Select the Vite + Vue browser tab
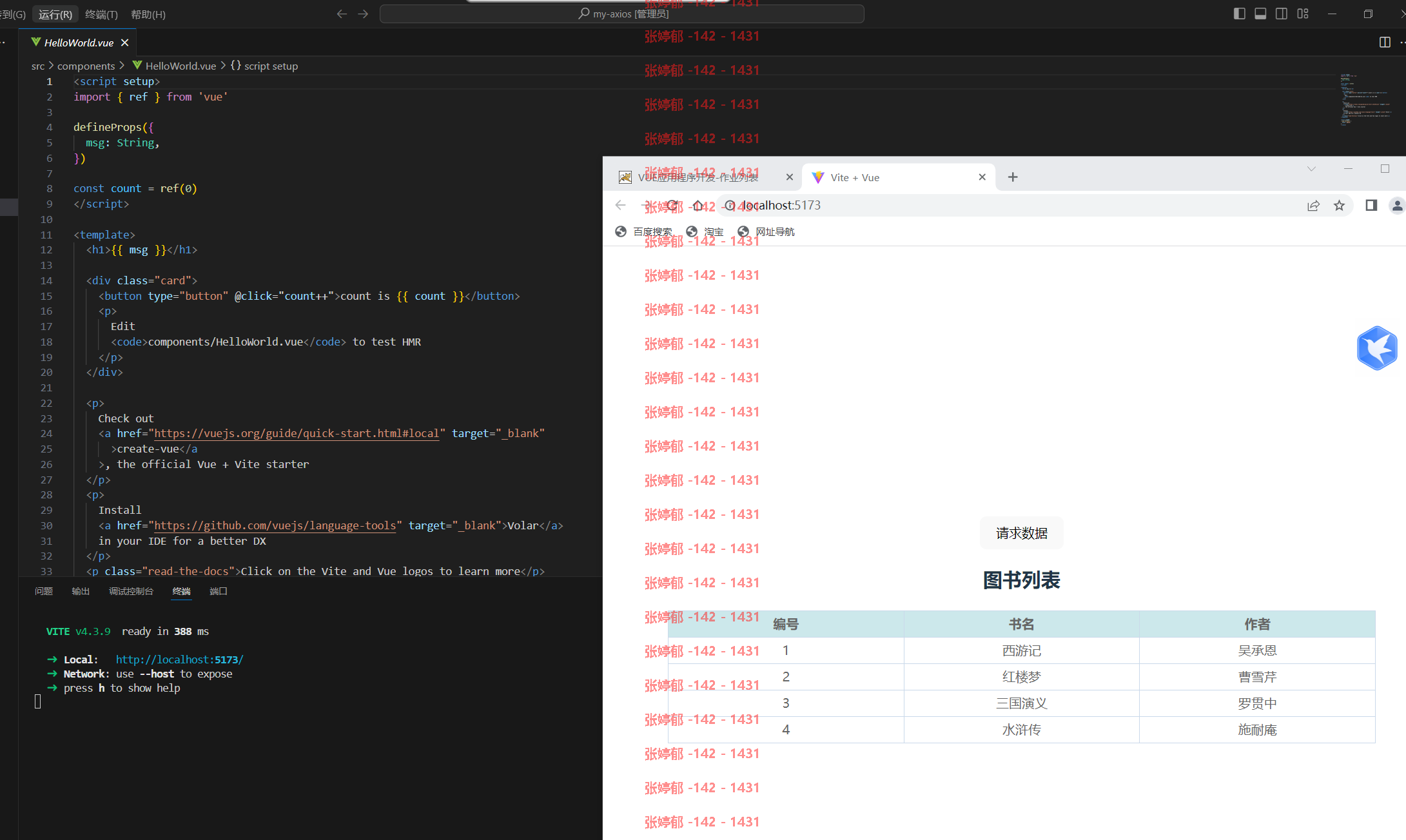 pyautogui.click(x=899, y=177)
